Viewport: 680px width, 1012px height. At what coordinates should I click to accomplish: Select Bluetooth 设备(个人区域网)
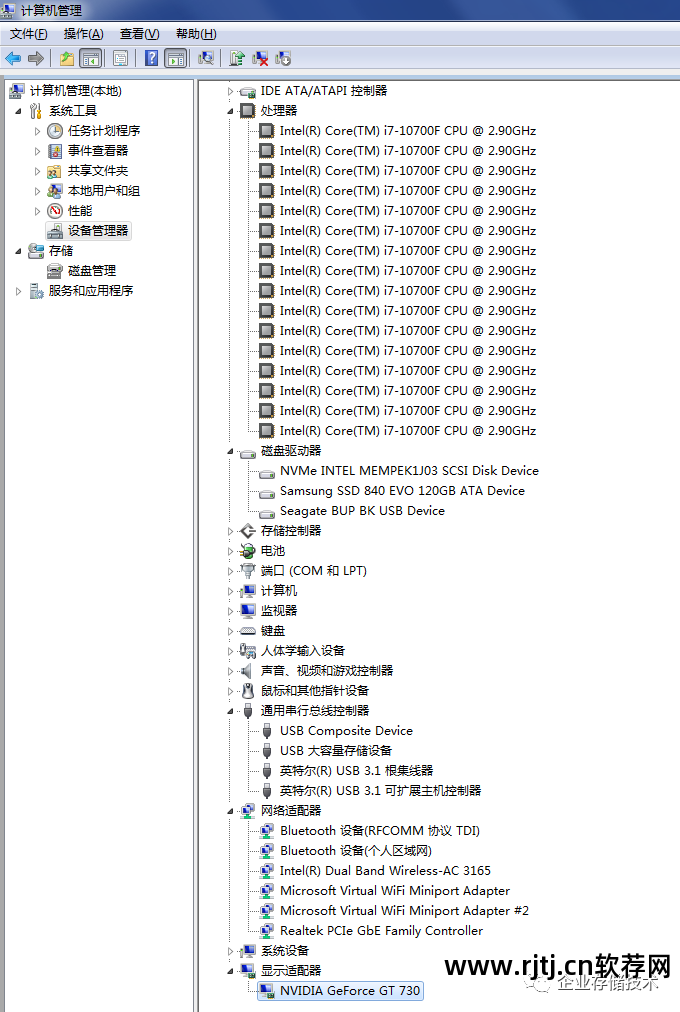coord(355,851)
